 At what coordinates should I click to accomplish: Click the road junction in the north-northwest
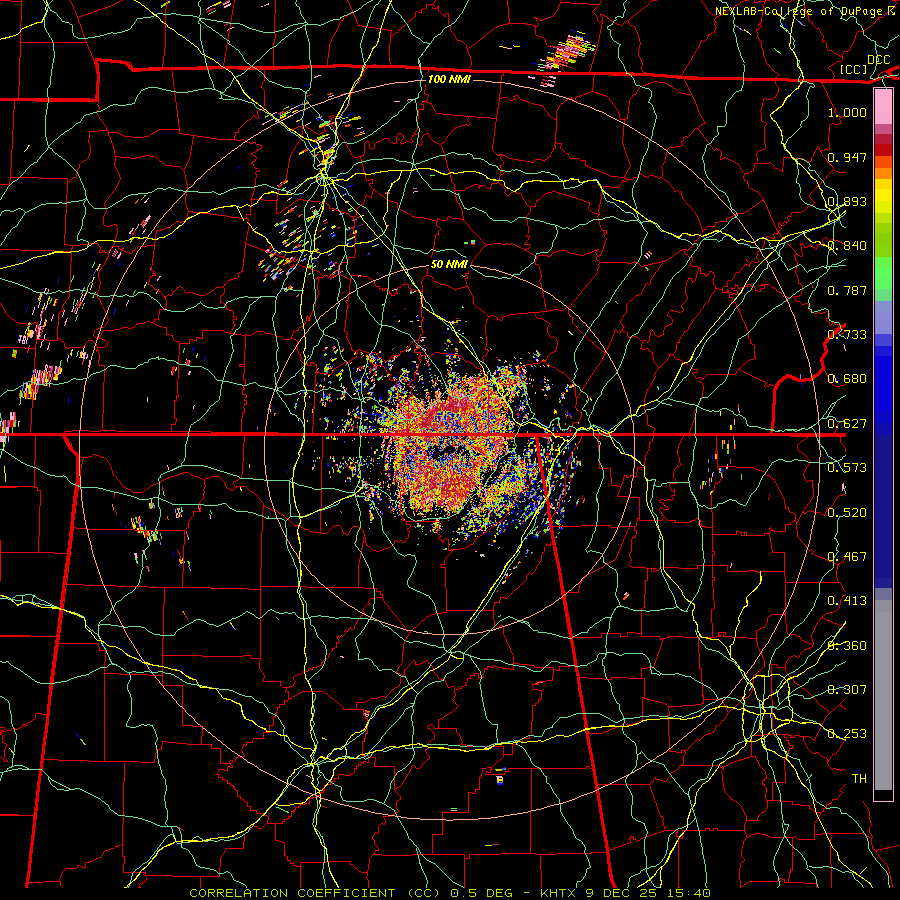click(x=324, y=178)
